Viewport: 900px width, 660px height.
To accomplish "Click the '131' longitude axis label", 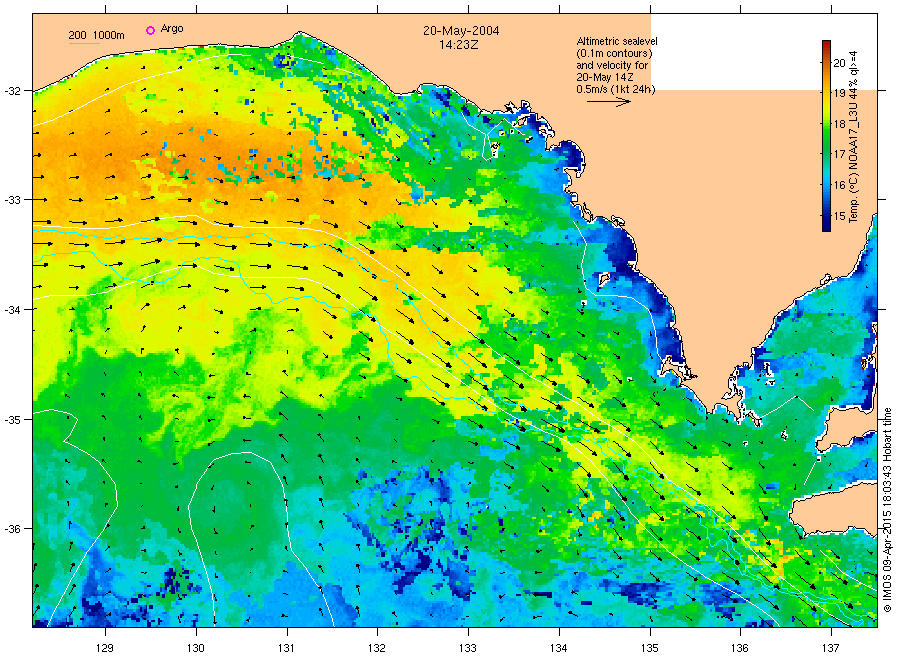I will pos(286,648).
